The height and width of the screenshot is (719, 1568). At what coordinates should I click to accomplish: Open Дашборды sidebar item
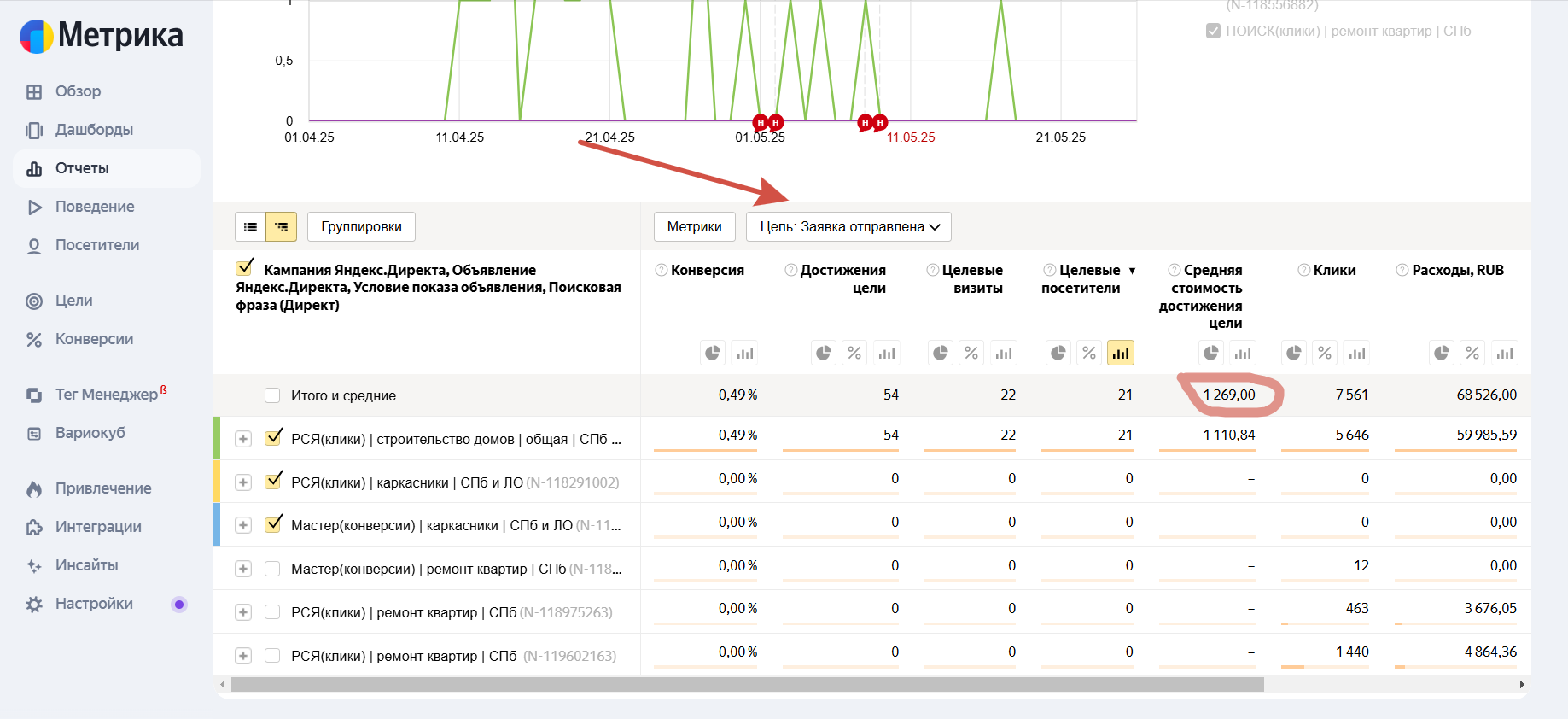click(x=94, y=130)
